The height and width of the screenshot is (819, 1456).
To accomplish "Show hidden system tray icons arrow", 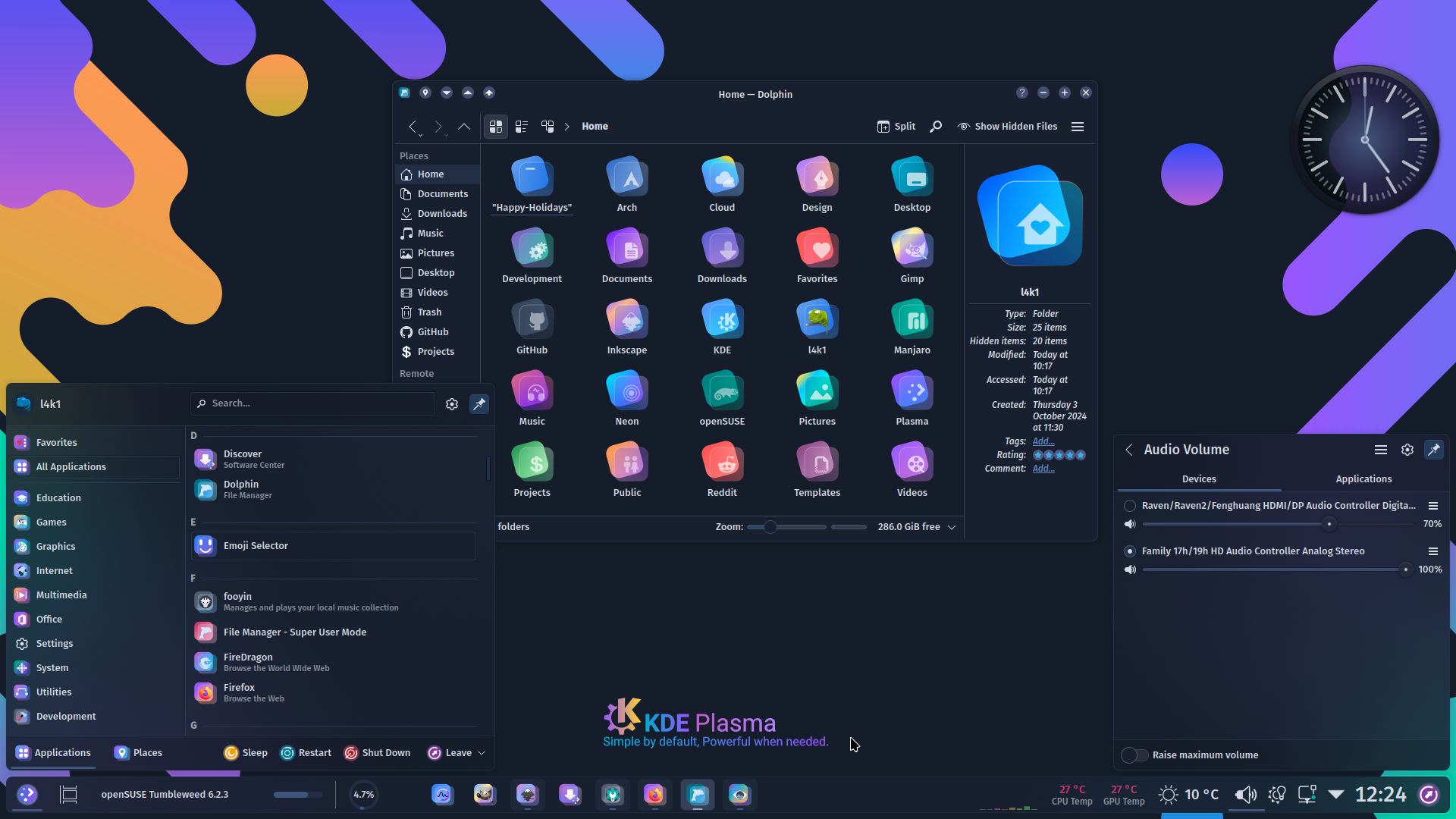I will tap(1336, 795).
